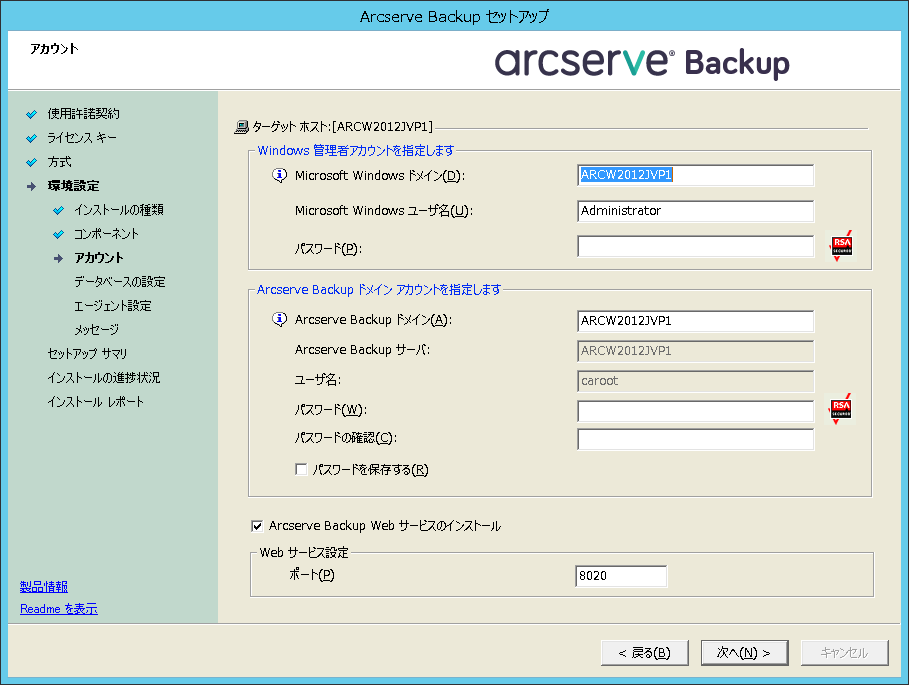Click arrow icon beside アカウント step
The image size is (909, 685).
pos(59,258)
